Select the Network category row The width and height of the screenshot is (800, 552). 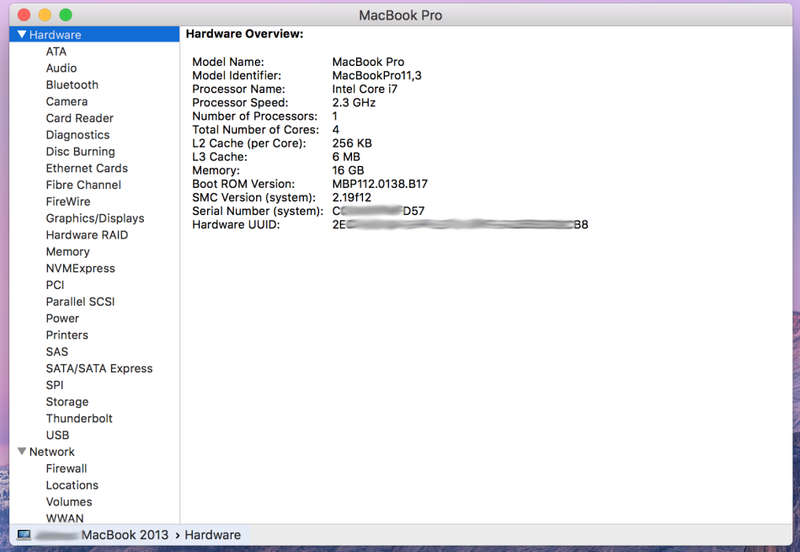[94, 451]
